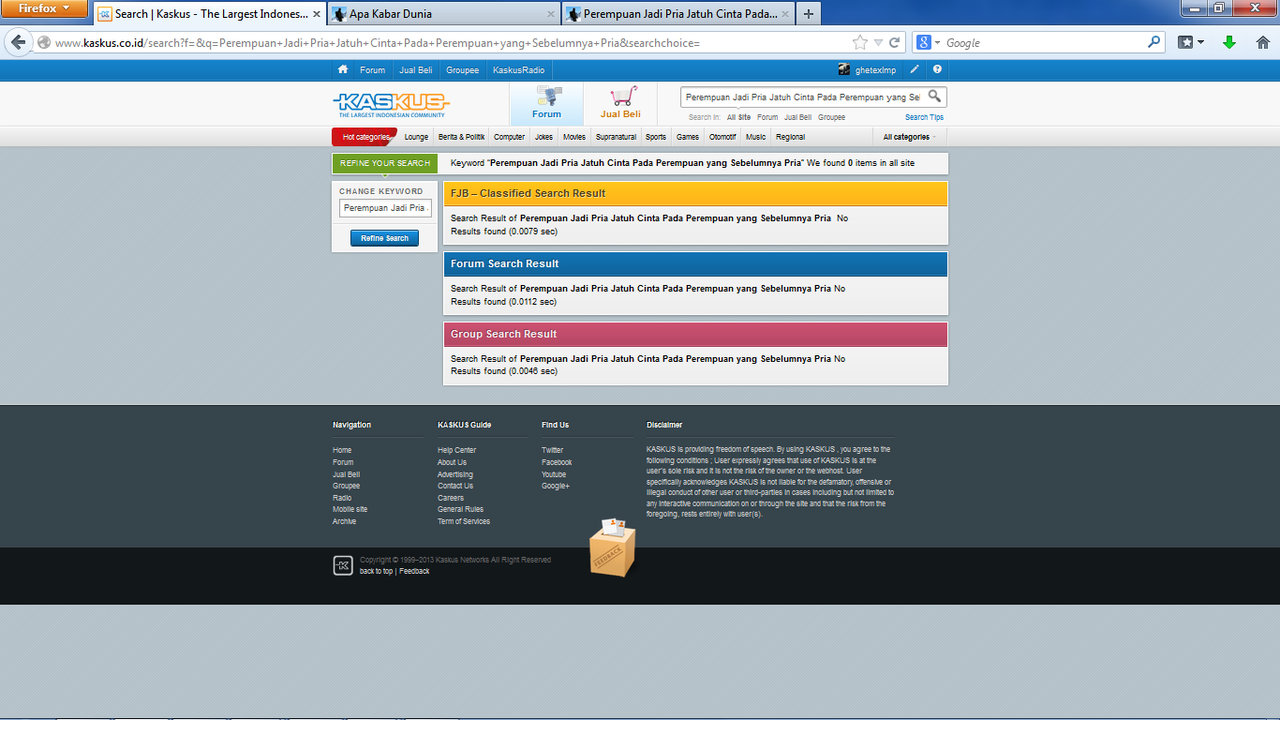Click the Change Keyword input field

[385, 208]
